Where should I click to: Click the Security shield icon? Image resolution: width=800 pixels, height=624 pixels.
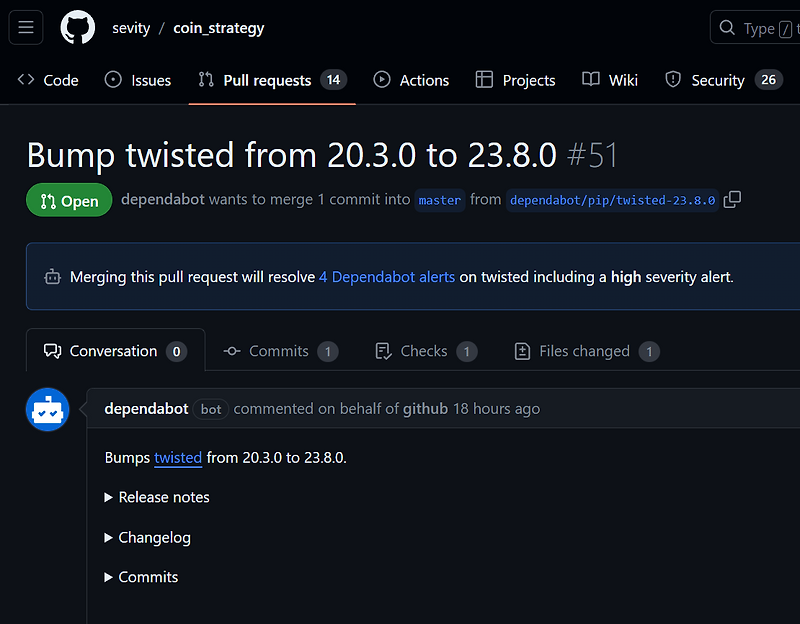pos(675,80)
